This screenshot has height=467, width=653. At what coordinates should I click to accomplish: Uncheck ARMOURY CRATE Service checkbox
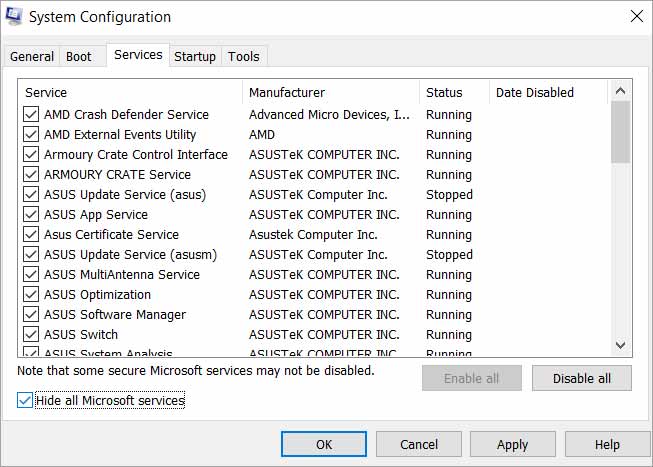31,174
